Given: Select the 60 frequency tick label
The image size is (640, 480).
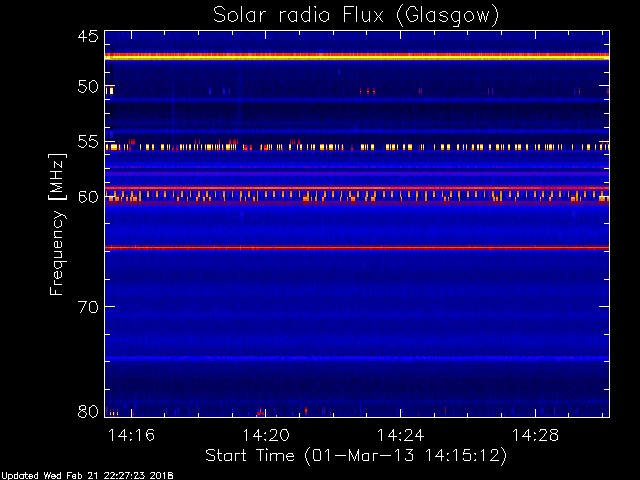Looking at the screenshot, I should 88,197.
